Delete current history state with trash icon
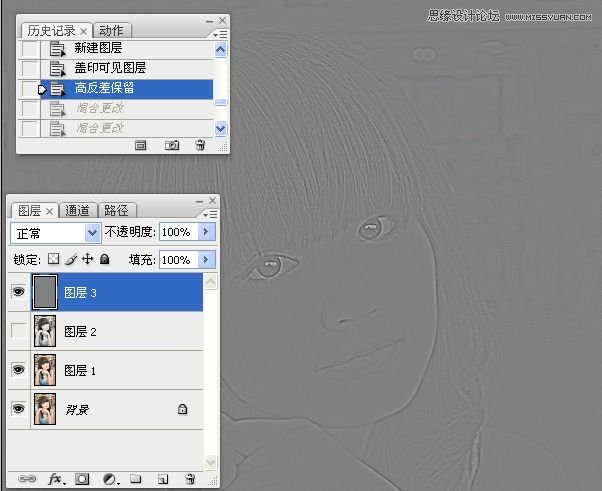This screenshot has height=491, width=602. (x=200, y=145)
